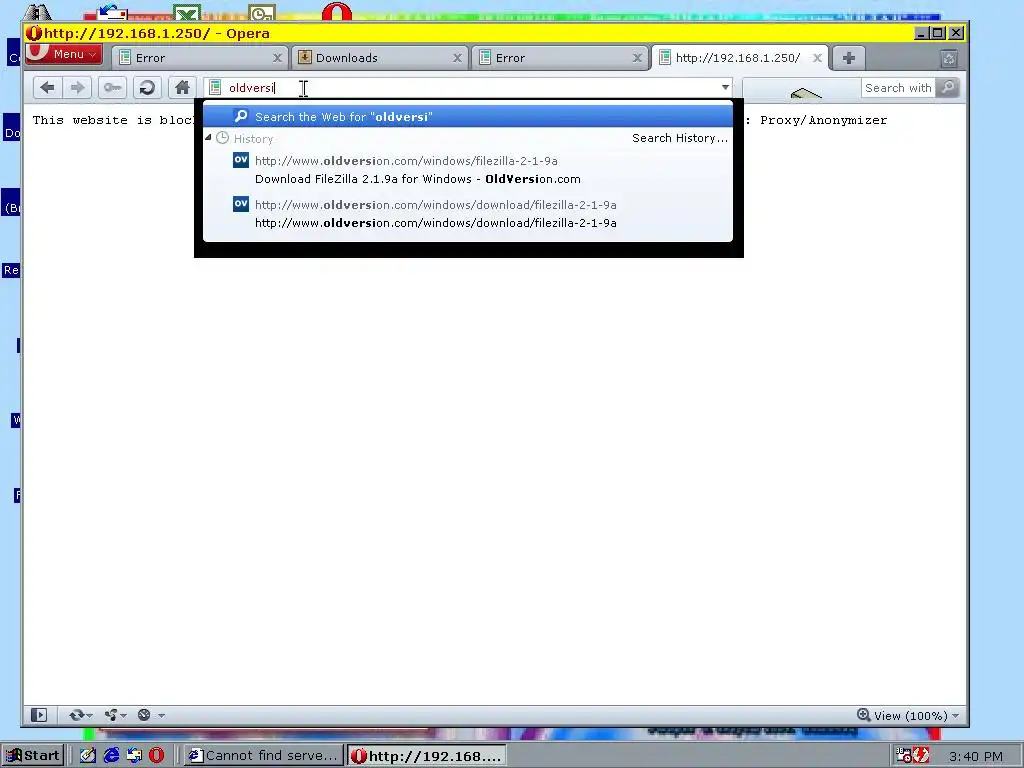
Task: Switch to the Downloads tab
Action: [x=380, y=58]
